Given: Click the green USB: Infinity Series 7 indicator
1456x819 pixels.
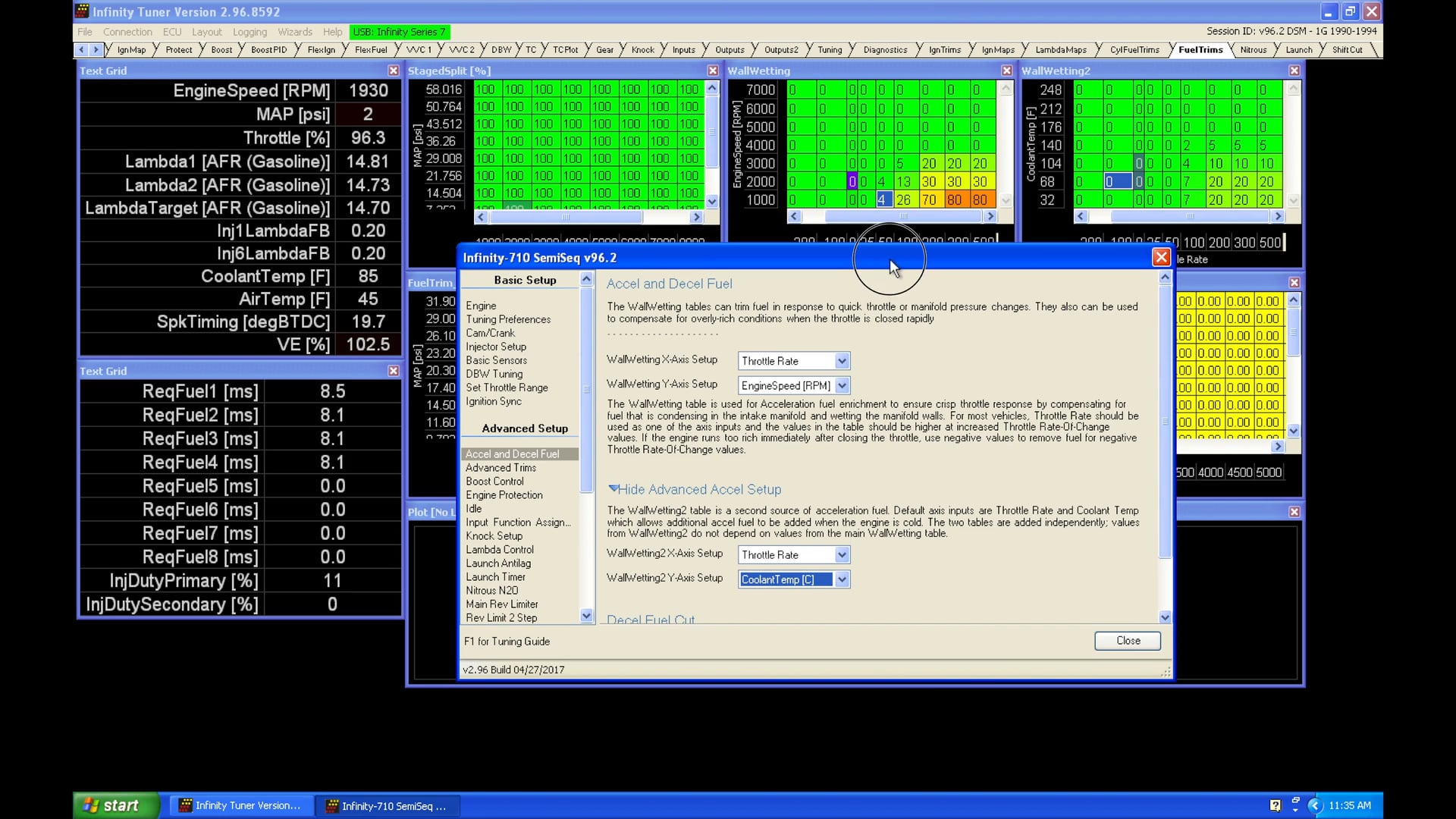Looking at the screenshot, I should coord(400,32).
